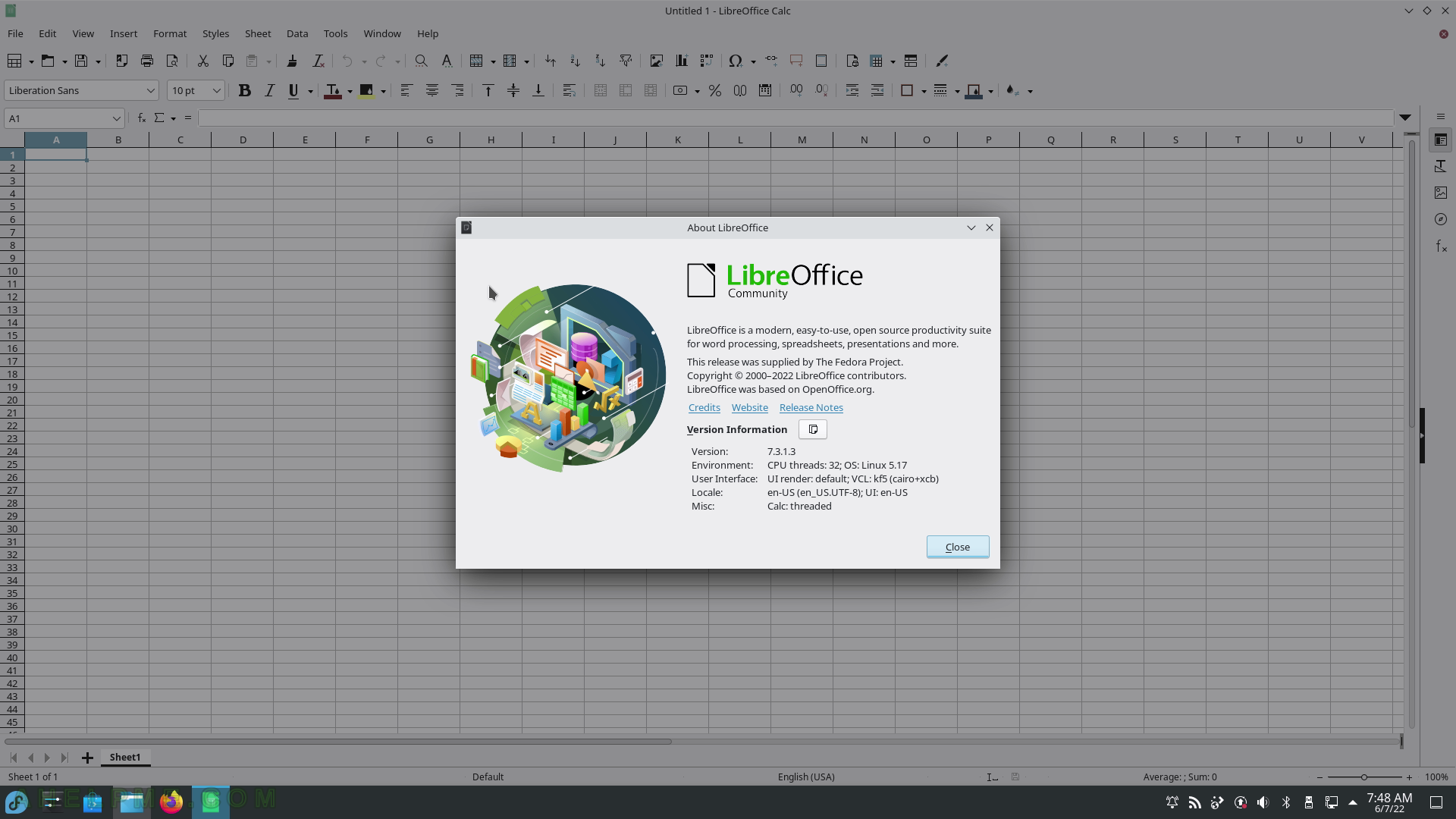This screenshot has width=1456, height=819.
Task: Click the Insert Hyperlink icon
Action: tap(771, 61)
